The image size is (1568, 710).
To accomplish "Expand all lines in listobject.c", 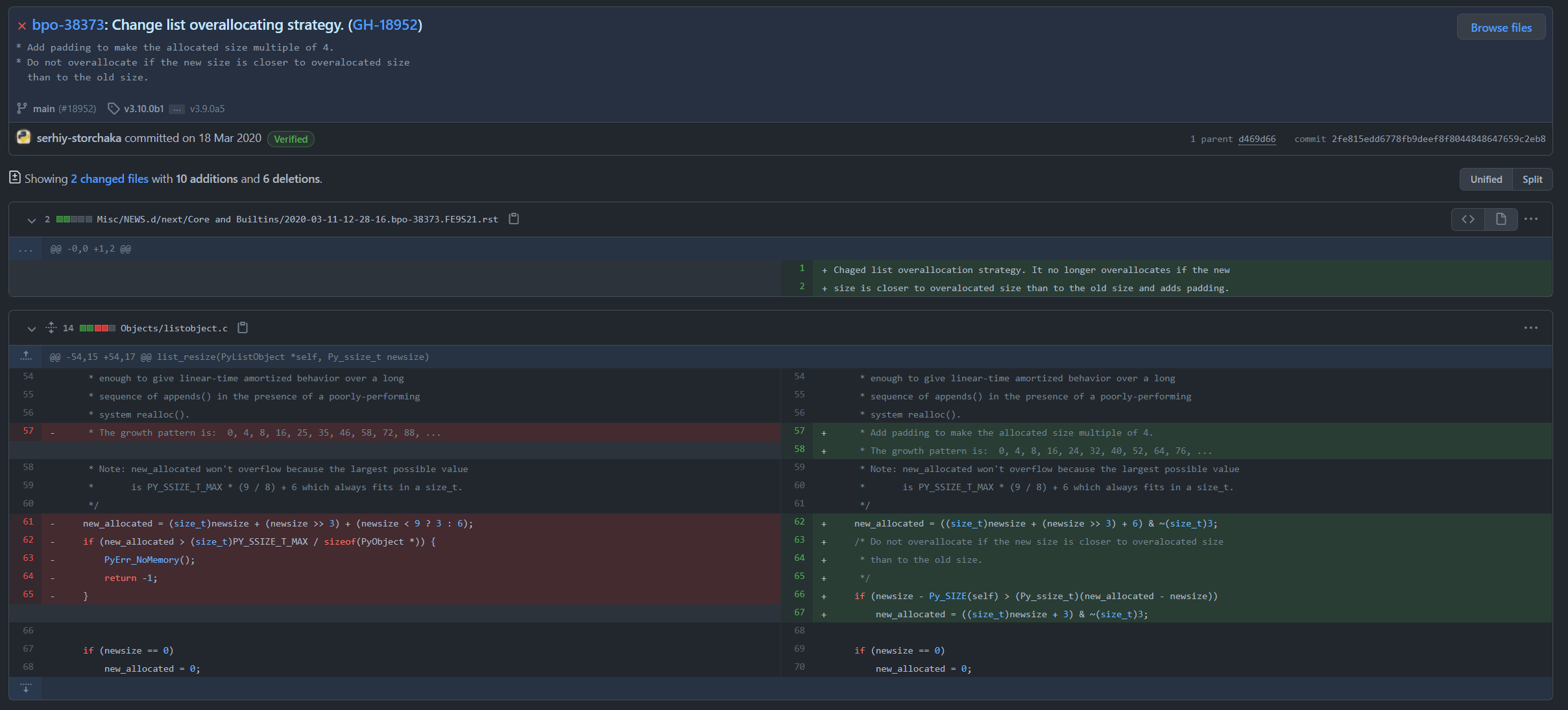I will click(x=51, y=328).
